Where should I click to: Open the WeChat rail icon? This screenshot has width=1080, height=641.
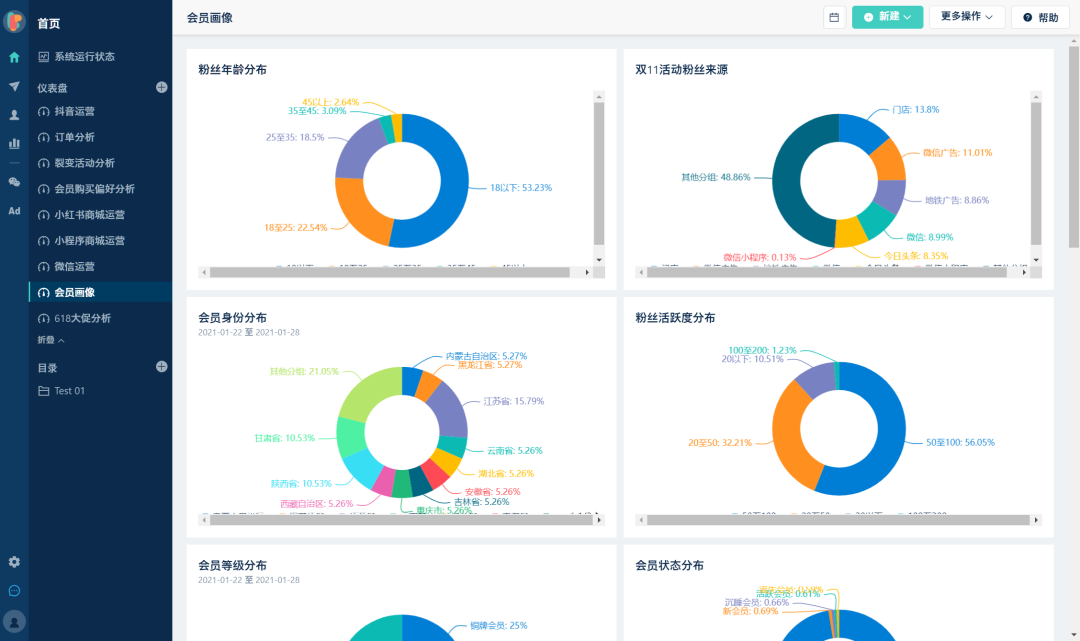[14, 182]
